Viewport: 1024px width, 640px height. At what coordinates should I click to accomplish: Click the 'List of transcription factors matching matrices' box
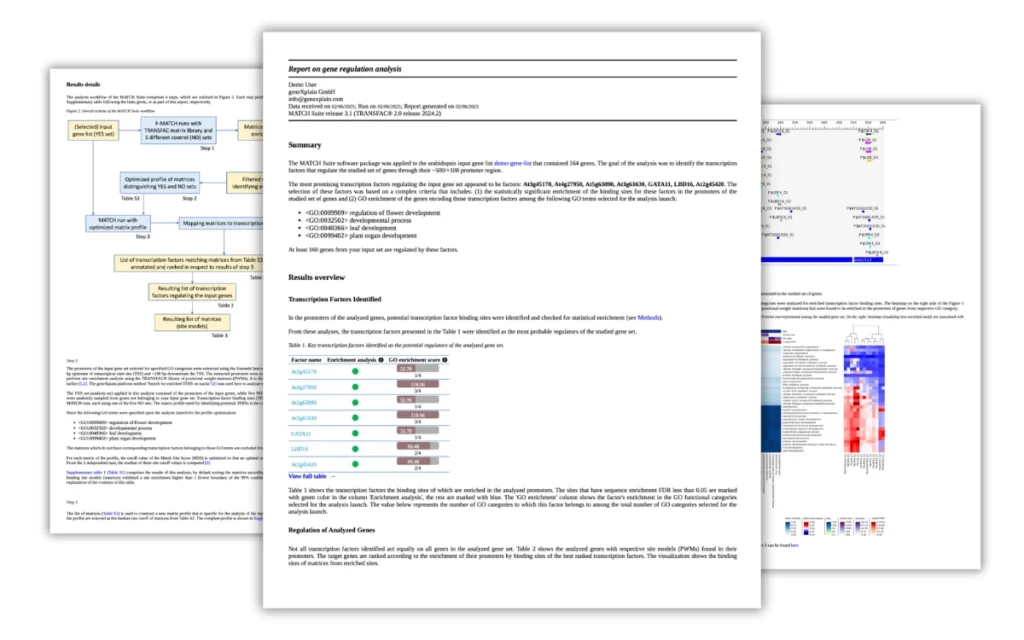click(189, 263)
